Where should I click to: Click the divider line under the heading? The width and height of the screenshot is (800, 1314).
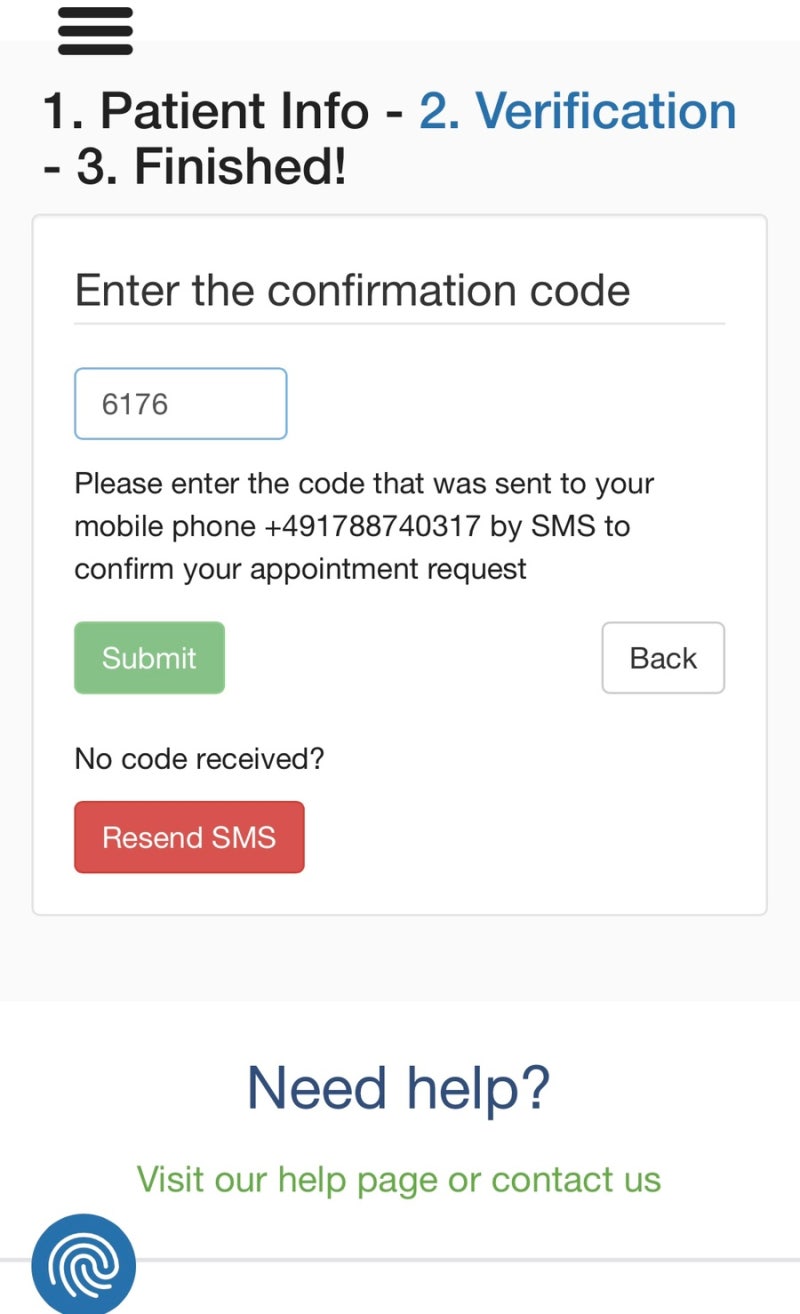pos(399,324)
